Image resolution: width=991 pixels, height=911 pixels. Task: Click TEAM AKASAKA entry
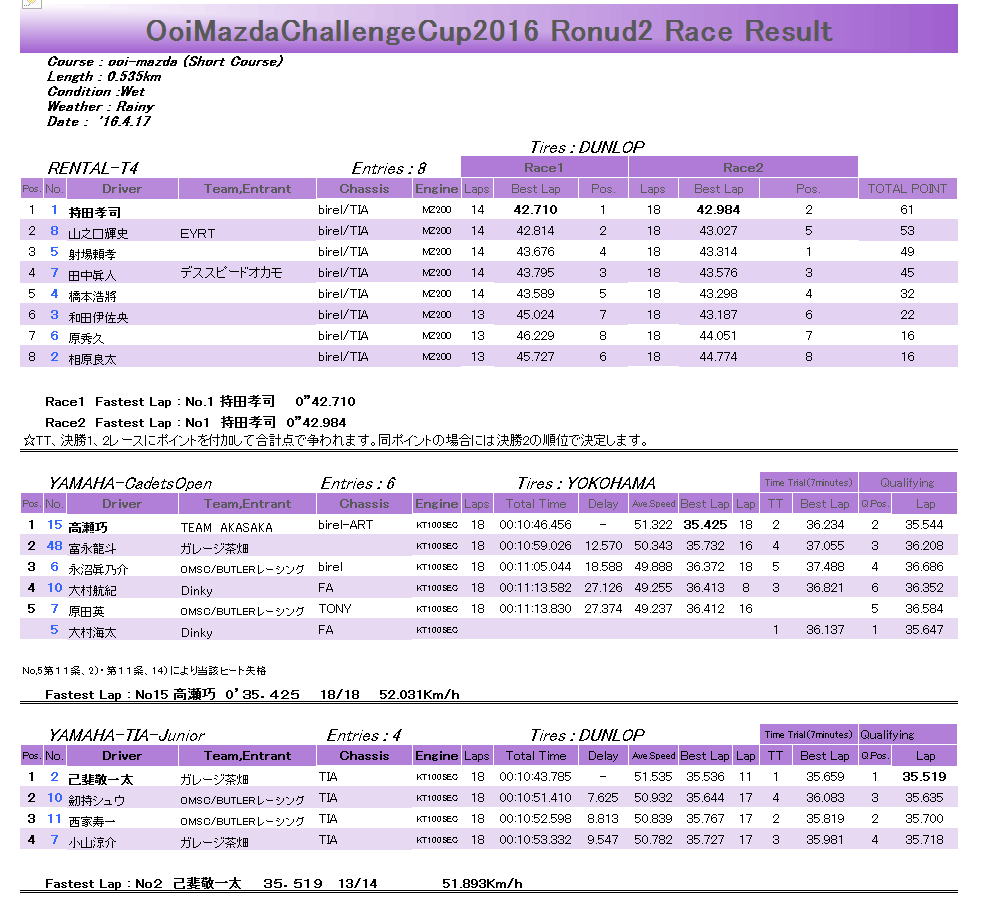pos(226,527)
